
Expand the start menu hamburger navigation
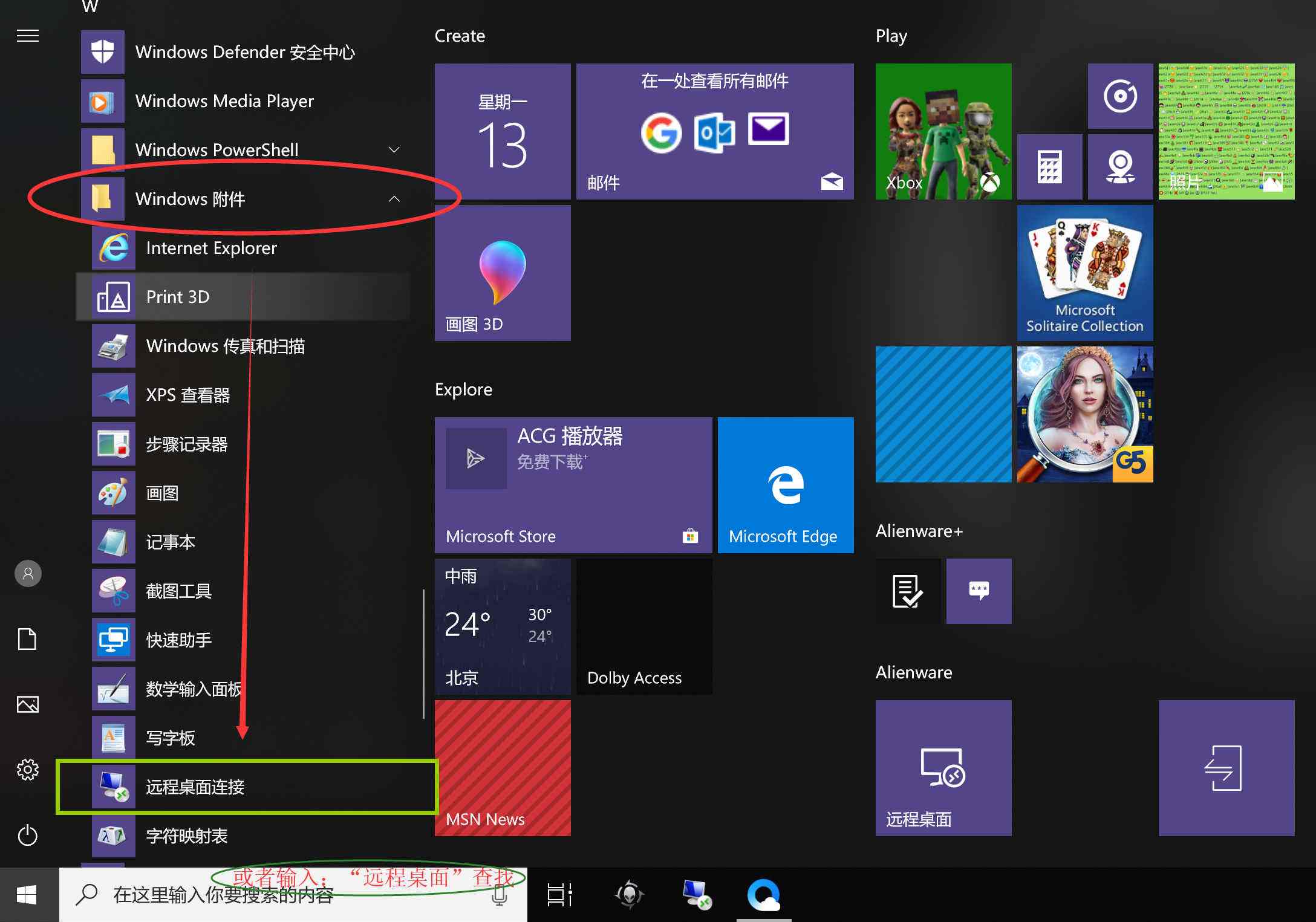pos(28,36)
